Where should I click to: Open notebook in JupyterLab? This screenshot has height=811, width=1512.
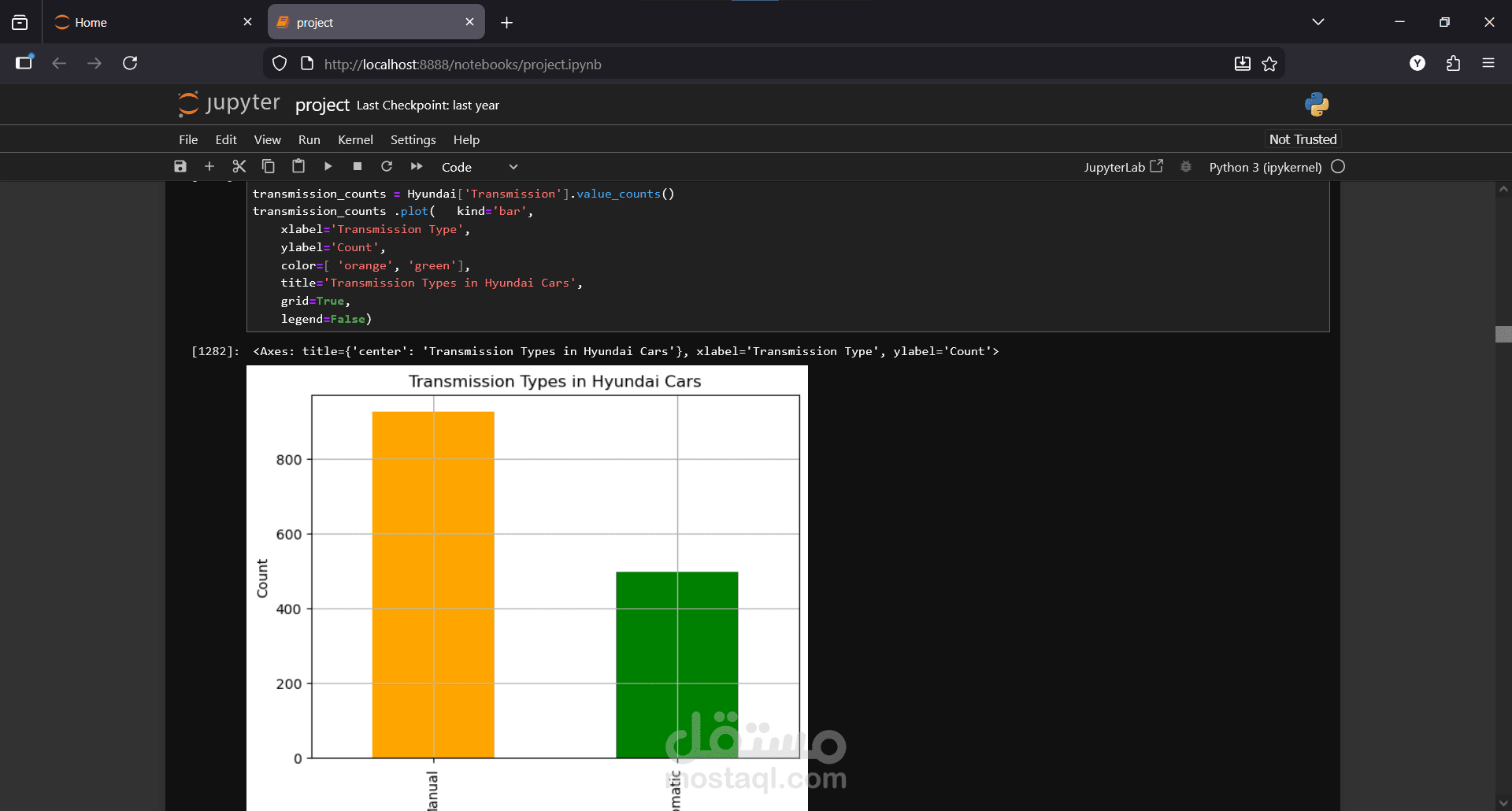pos(1123,167)
